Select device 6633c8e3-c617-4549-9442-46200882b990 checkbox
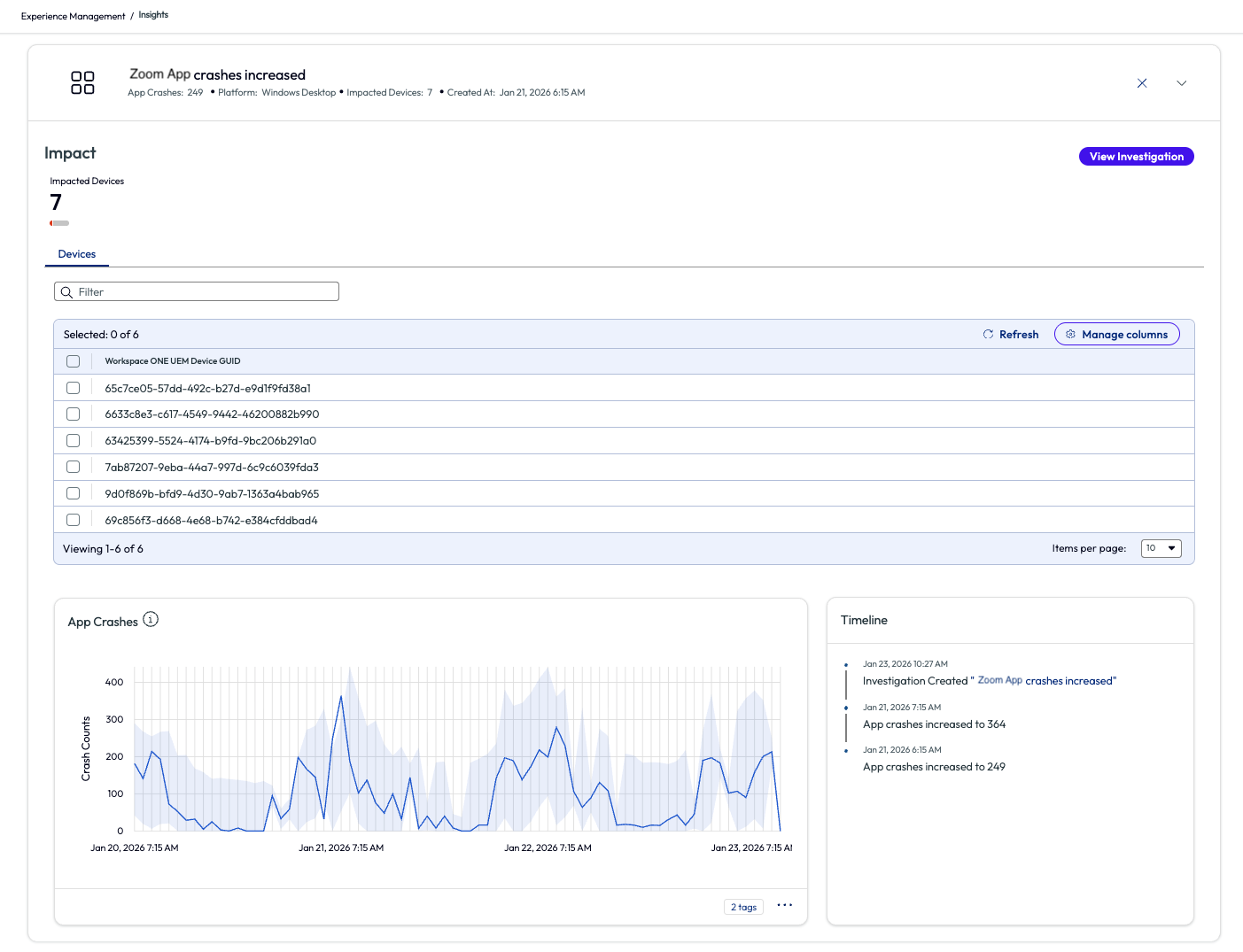This screenshot has height=952, width=1243. pos(74,414)
